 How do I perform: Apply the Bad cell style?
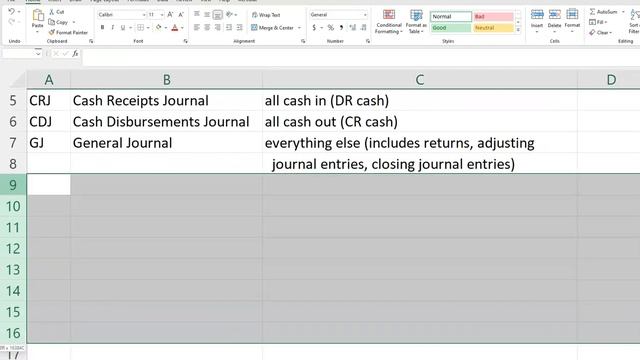coord(493,16)
